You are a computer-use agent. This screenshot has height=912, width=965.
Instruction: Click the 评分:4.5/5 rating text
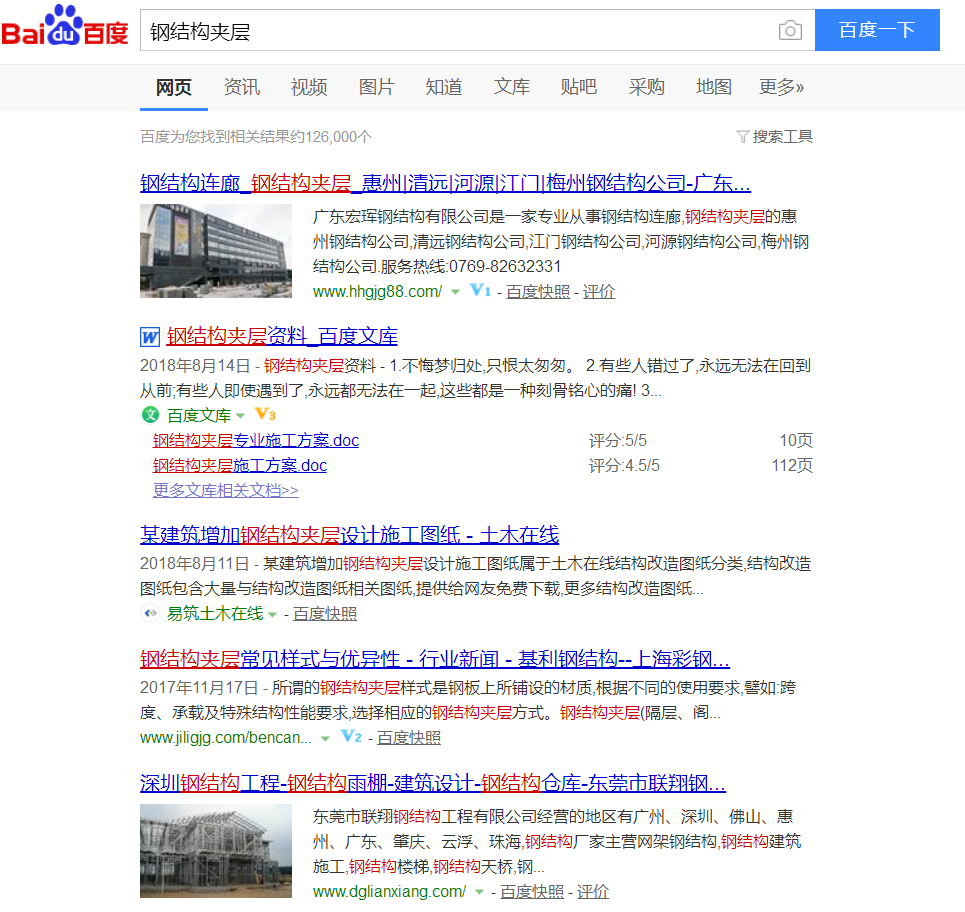coord(624,465)
